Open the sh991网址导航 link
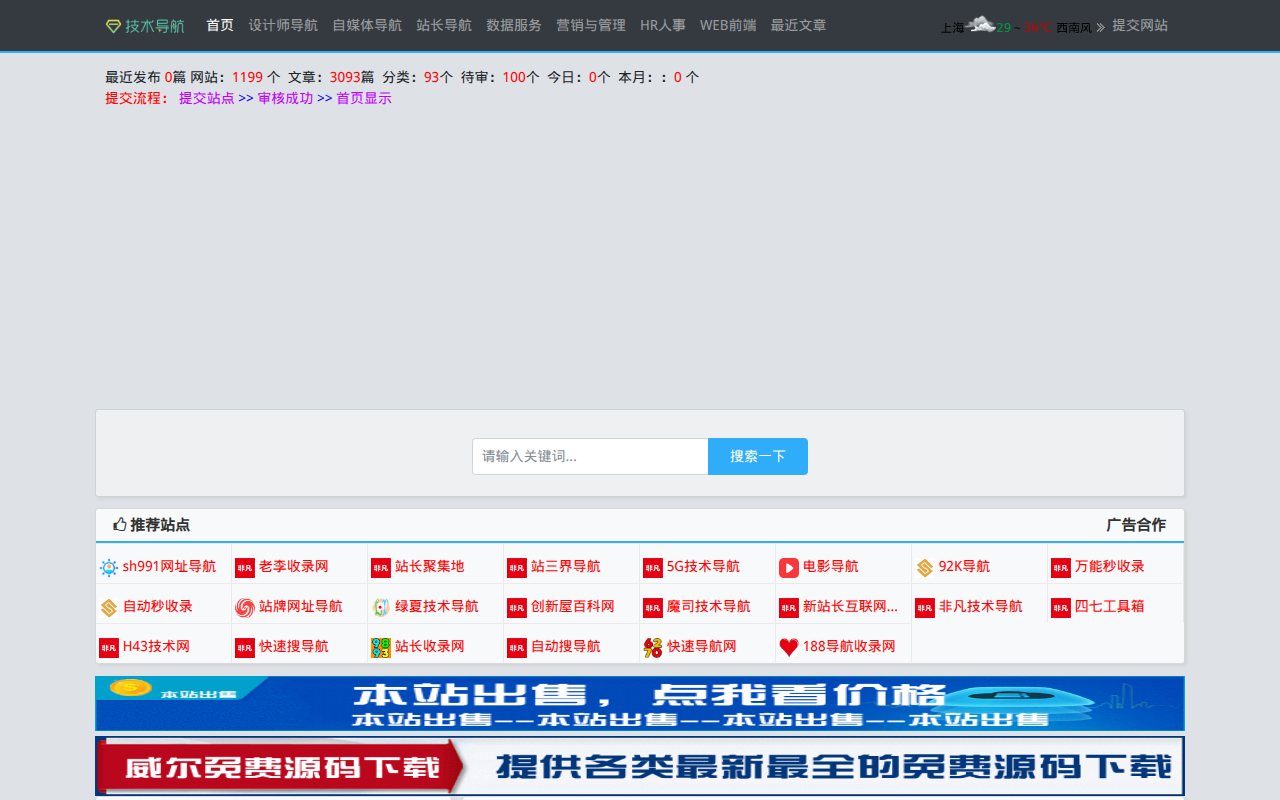The image size is (1280, 800). click(x=169, y=566)
